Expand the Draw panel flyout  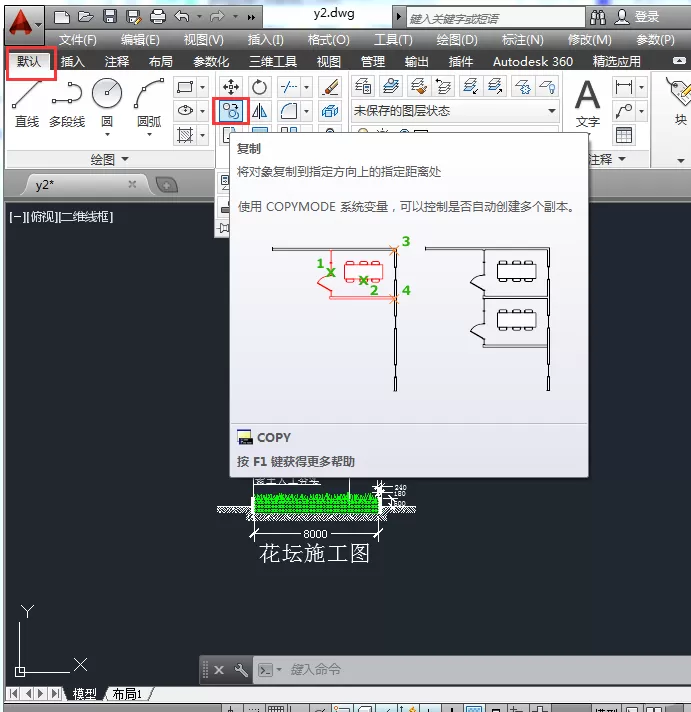tap(109, 159)
